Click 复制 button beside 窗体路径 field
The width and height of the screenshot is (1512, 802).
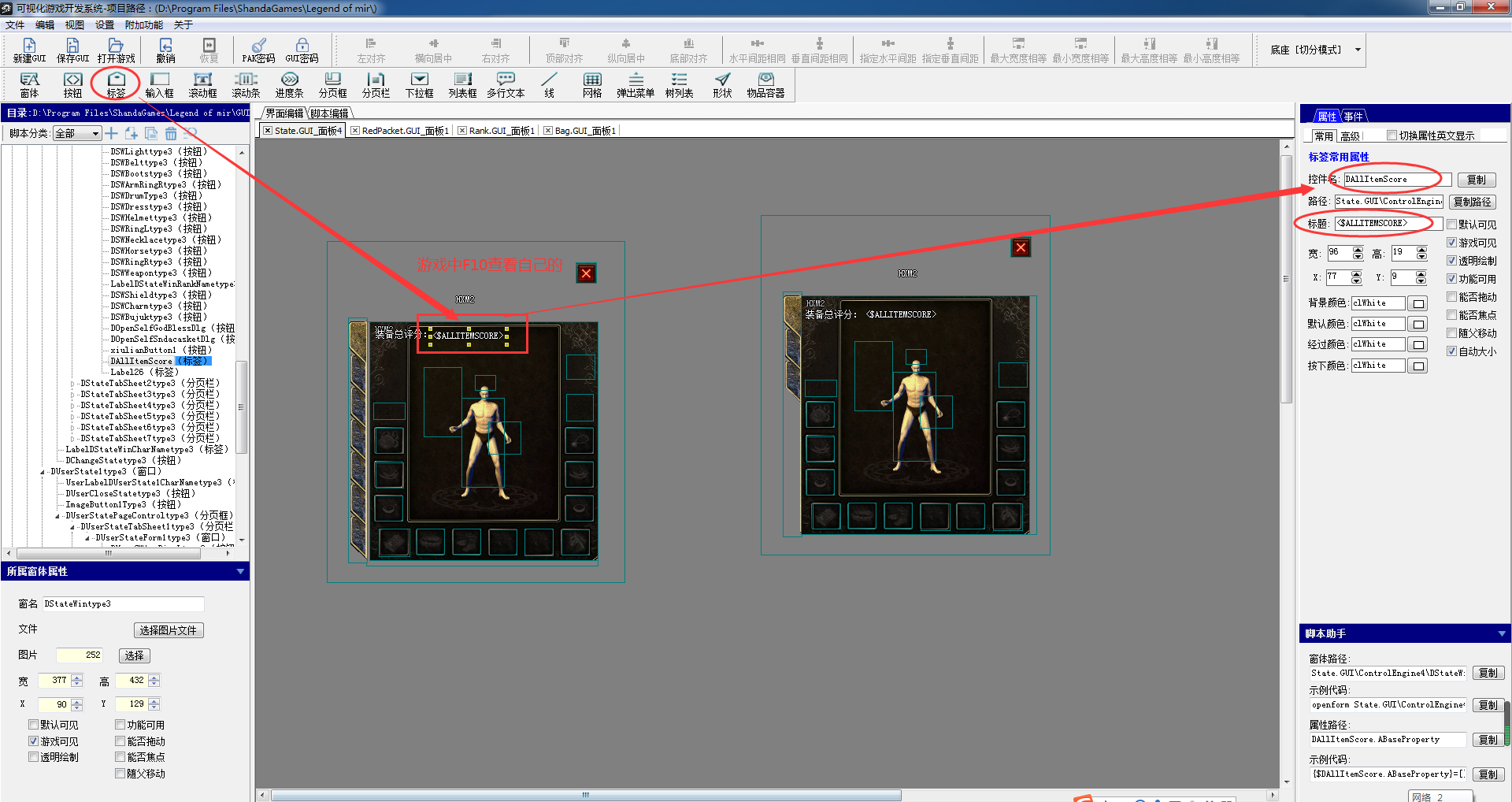point(1488,673)
